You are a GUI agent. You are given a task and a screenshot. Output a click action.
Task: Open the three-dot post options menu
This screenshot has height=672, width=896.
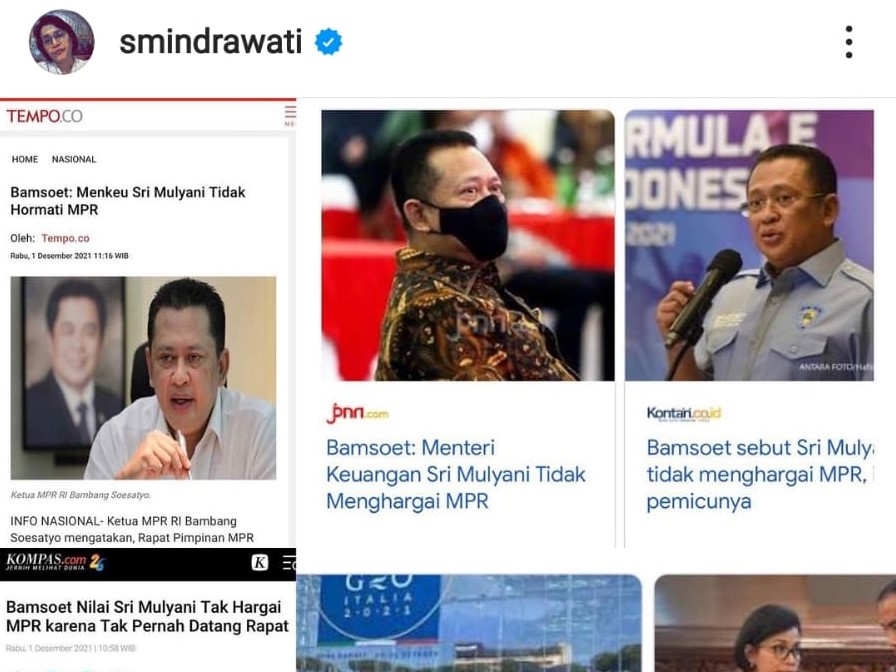[849, 42]
